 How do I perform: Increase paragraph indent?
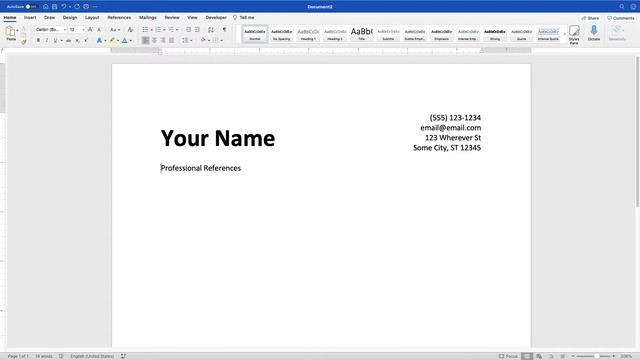coord(198,30)
